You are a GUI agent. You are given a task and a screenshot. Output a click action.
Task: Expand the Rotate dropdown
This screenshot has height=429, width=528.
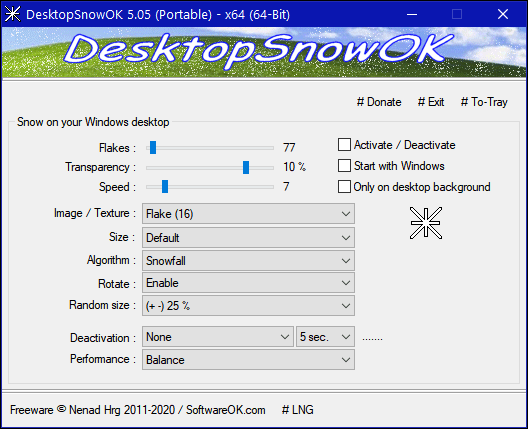[x=248, y=283]
